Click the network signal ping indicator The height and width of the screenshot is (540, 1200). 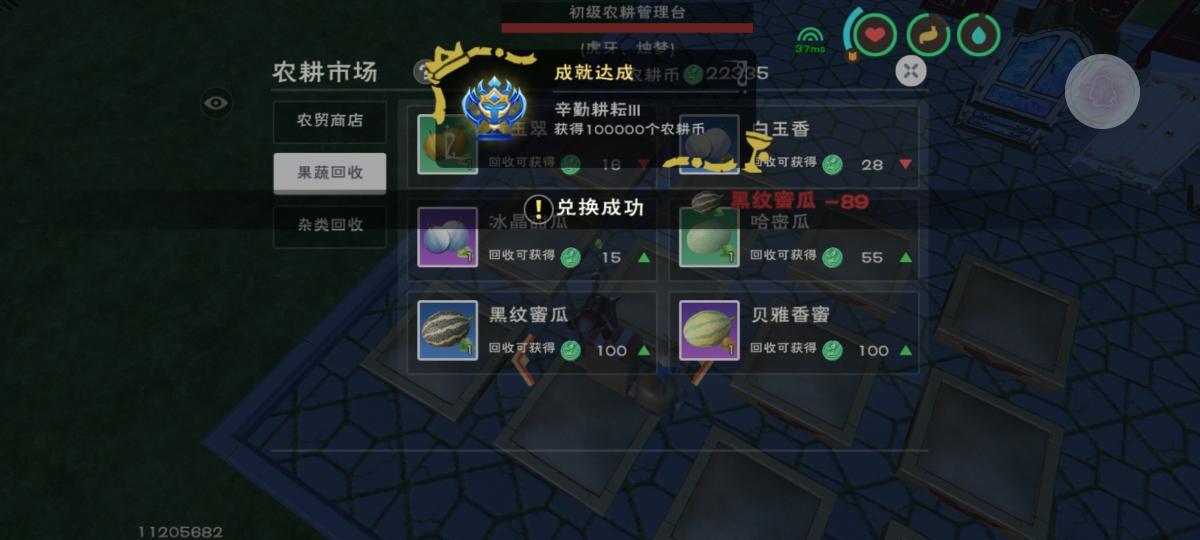[810, 40]
